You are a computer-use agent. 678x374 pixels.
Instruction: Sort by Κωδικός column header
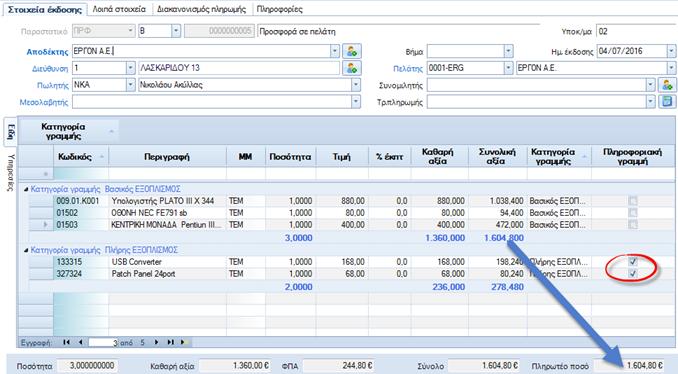81,157
